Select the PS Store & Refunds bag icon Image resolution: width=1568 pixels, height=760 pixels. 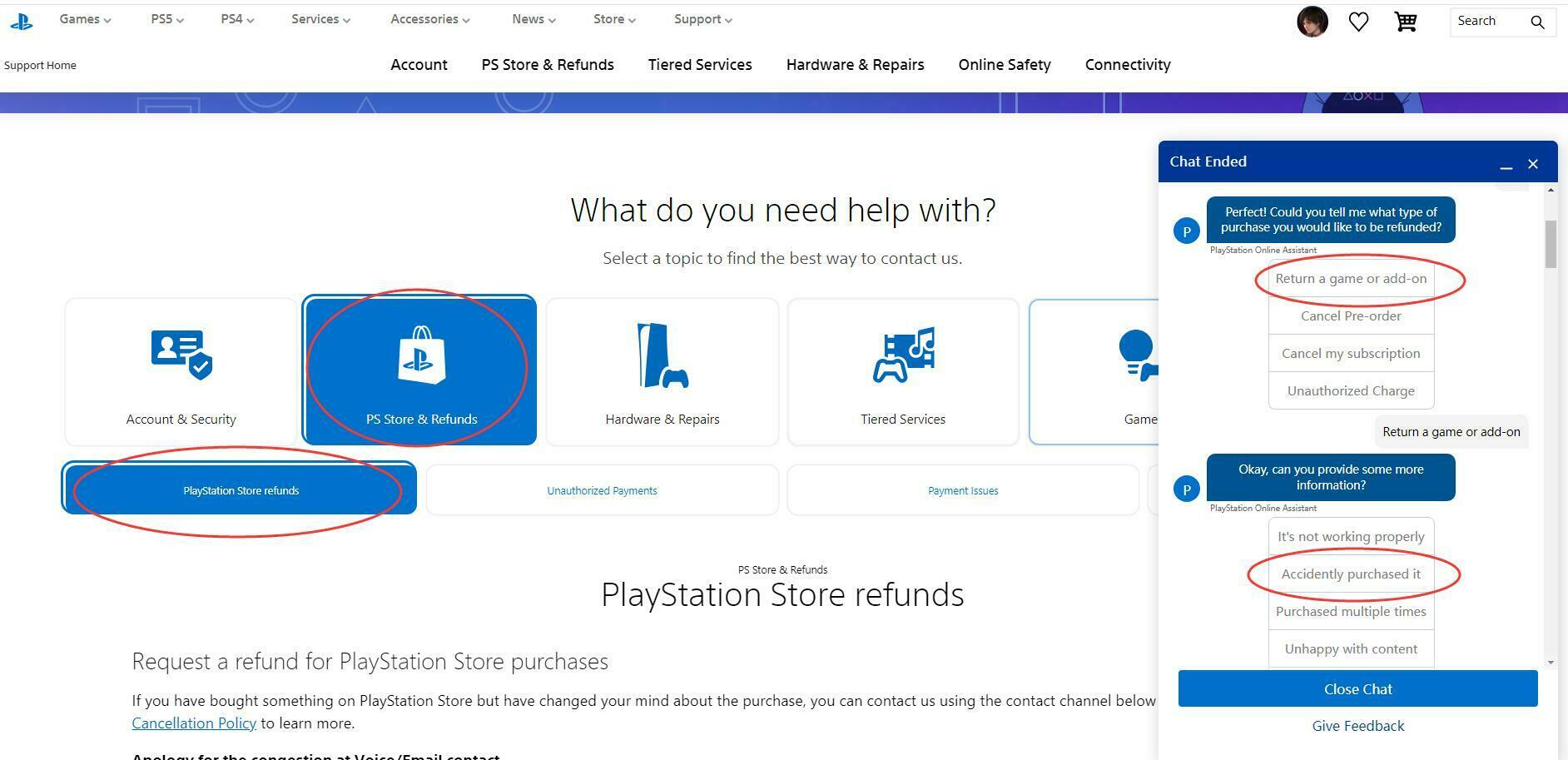click(421, 355)
